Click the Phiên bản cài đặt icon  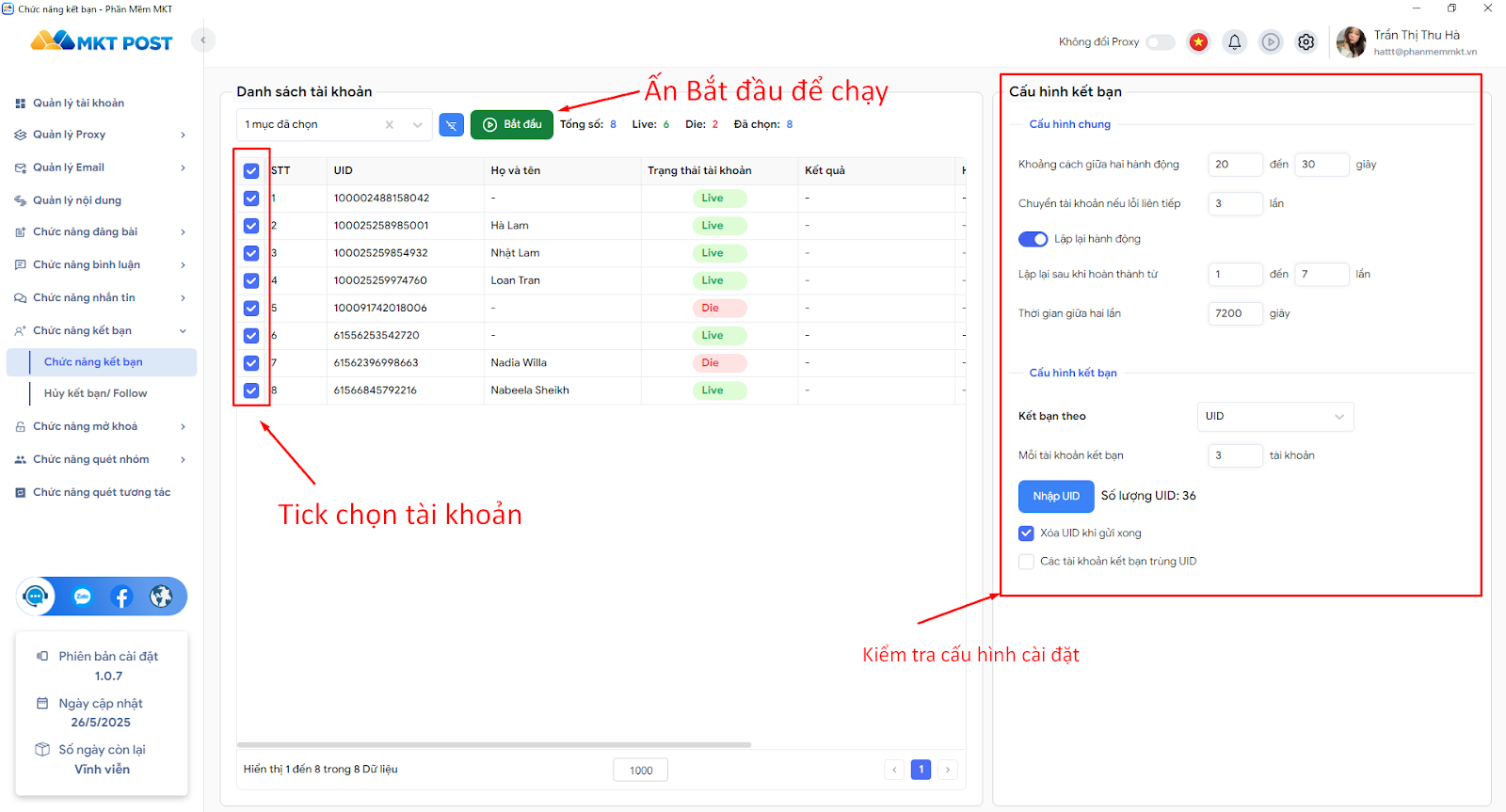tap(42, 656)
